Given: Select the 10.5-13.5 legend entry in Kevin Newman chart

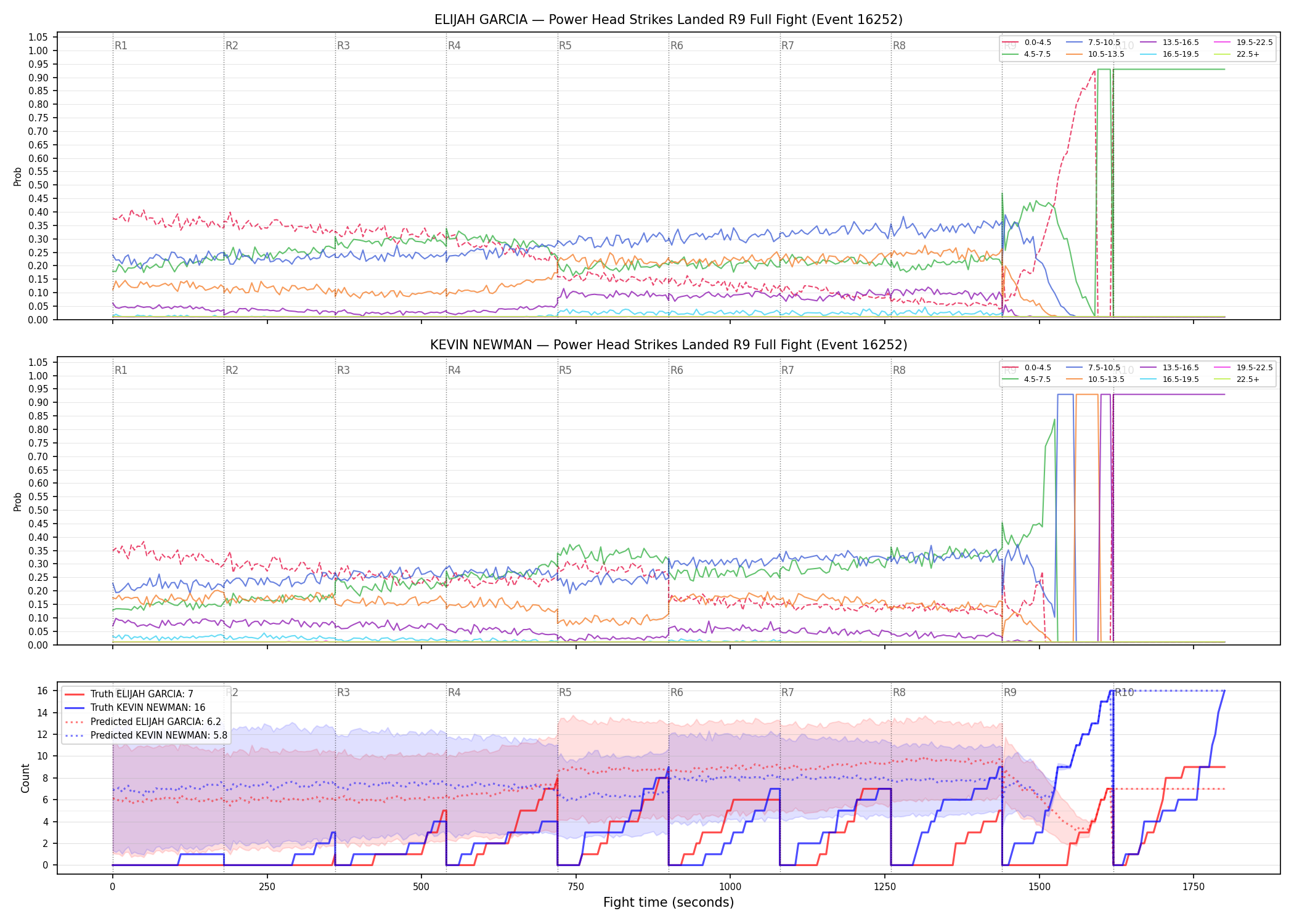Looking at the screenshot, I should (1096, 379).
